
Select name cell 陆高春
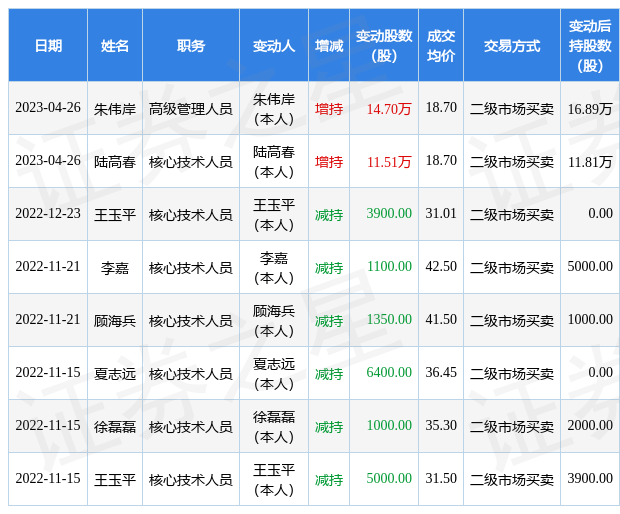pos(115,162)
